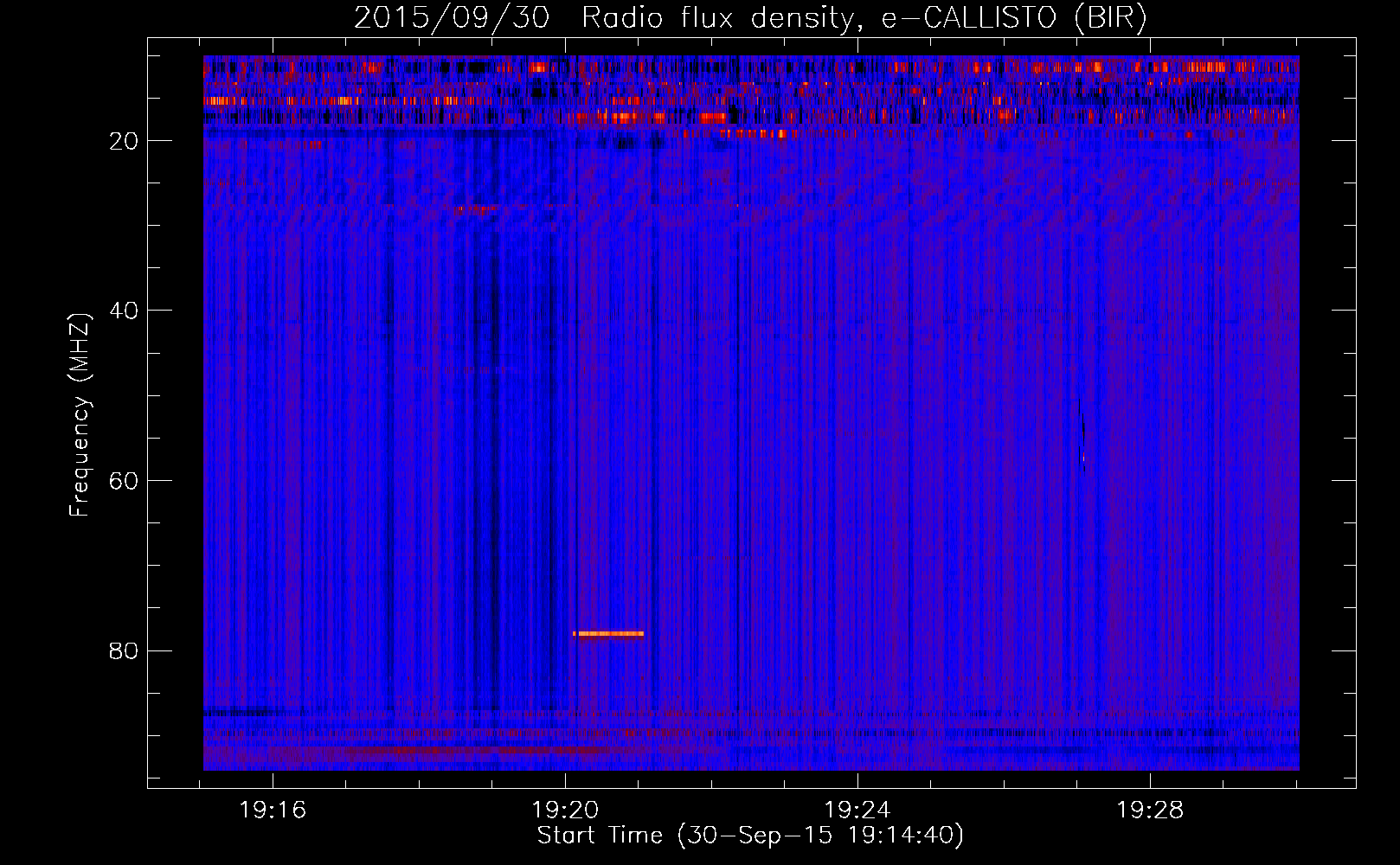Click the 'Start Time' x-axis label
This screenshot has width=1400, height=865.
tap(600, 836)
